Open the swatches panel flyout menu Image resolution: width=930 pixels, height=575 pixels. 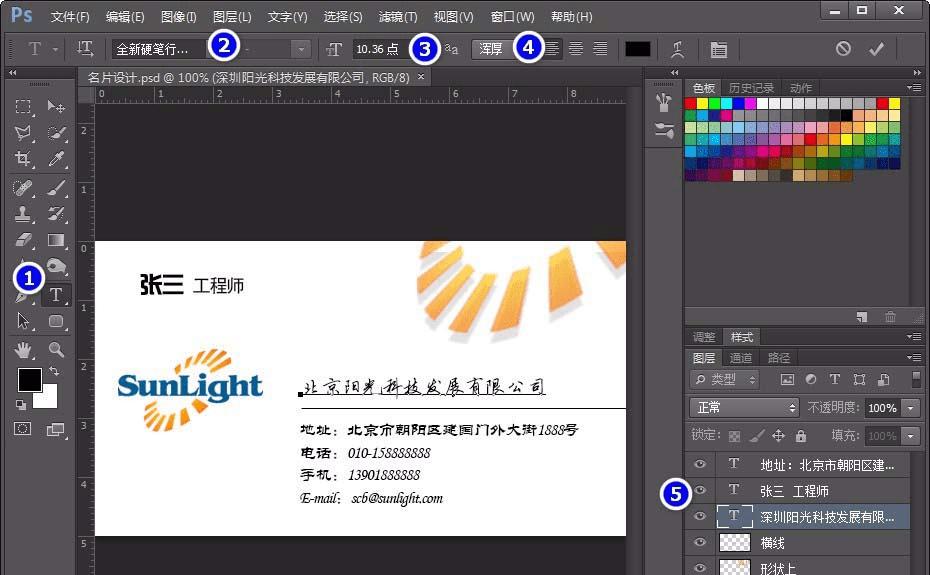pos(914,87)
